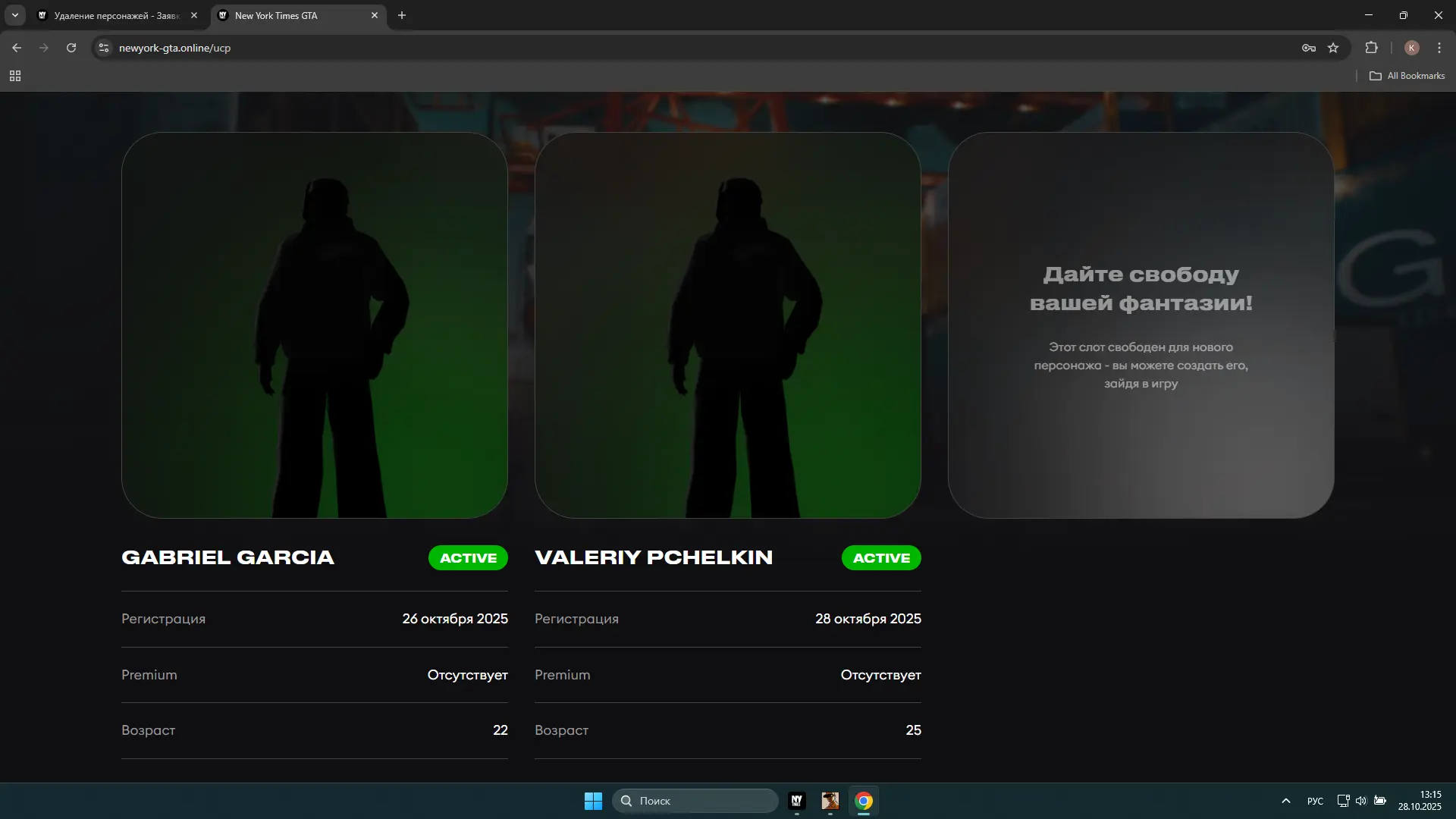
Task: Click the browser back arrow
Action: [17, 48]
